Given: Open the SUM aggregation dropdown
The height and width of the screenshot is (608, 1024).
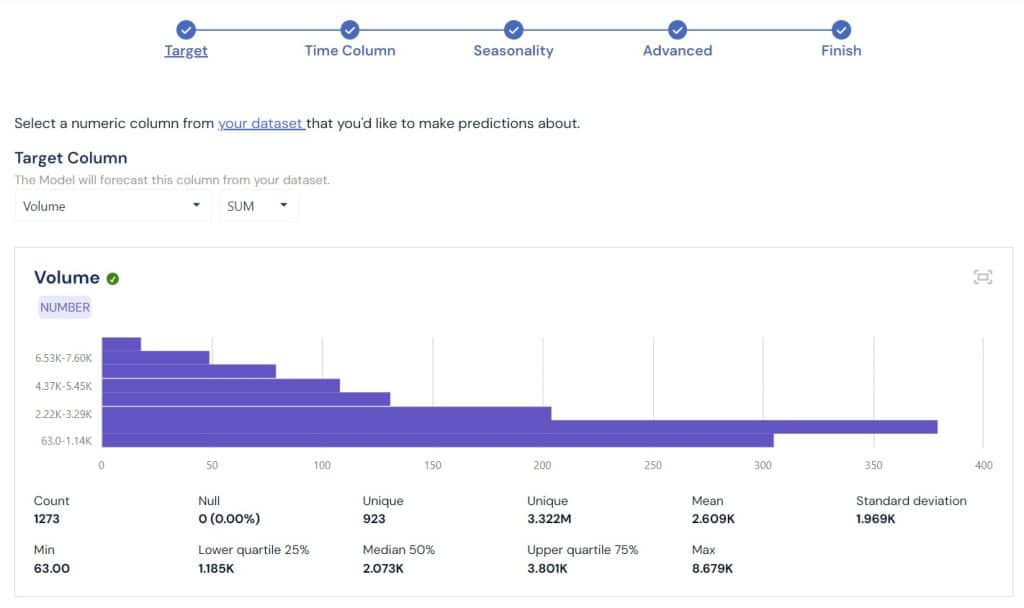Looking at the screenshot, I should tap(258, 206).
